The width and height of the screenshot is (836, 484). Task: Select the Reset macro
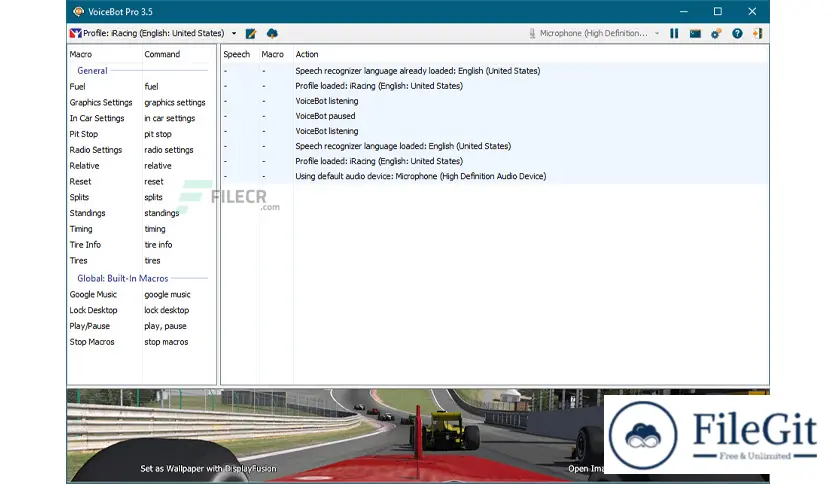click(80, 181)
